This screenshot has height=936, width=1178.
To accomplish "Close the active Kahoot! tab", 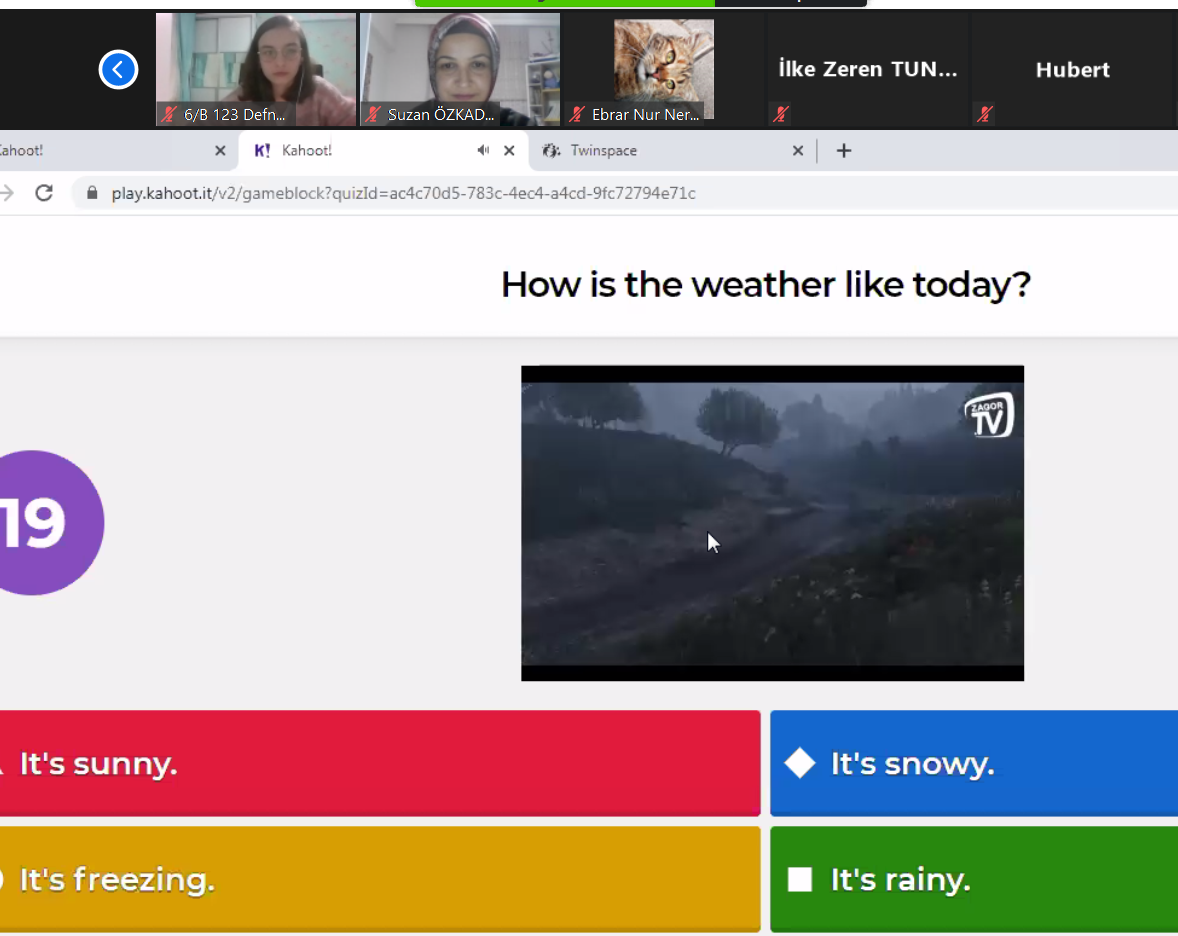I will click(509, 151).
